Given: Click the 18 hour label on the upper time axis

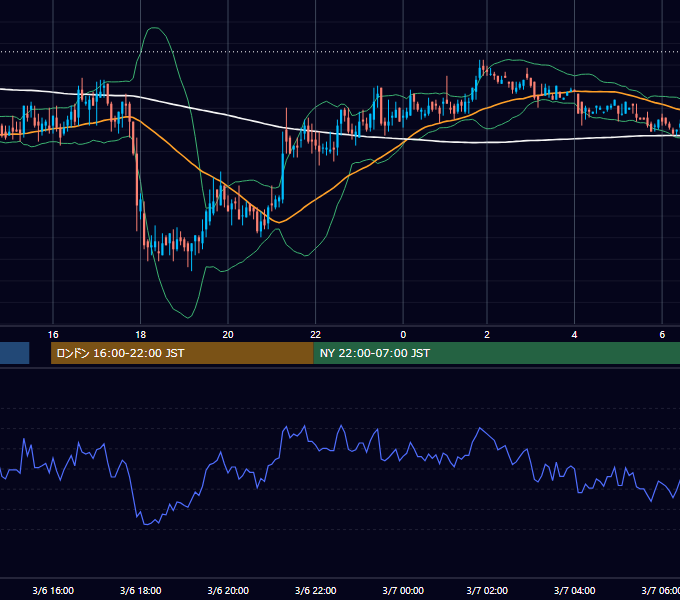Looking at the screenshot, I should click(x=141, y=335).
